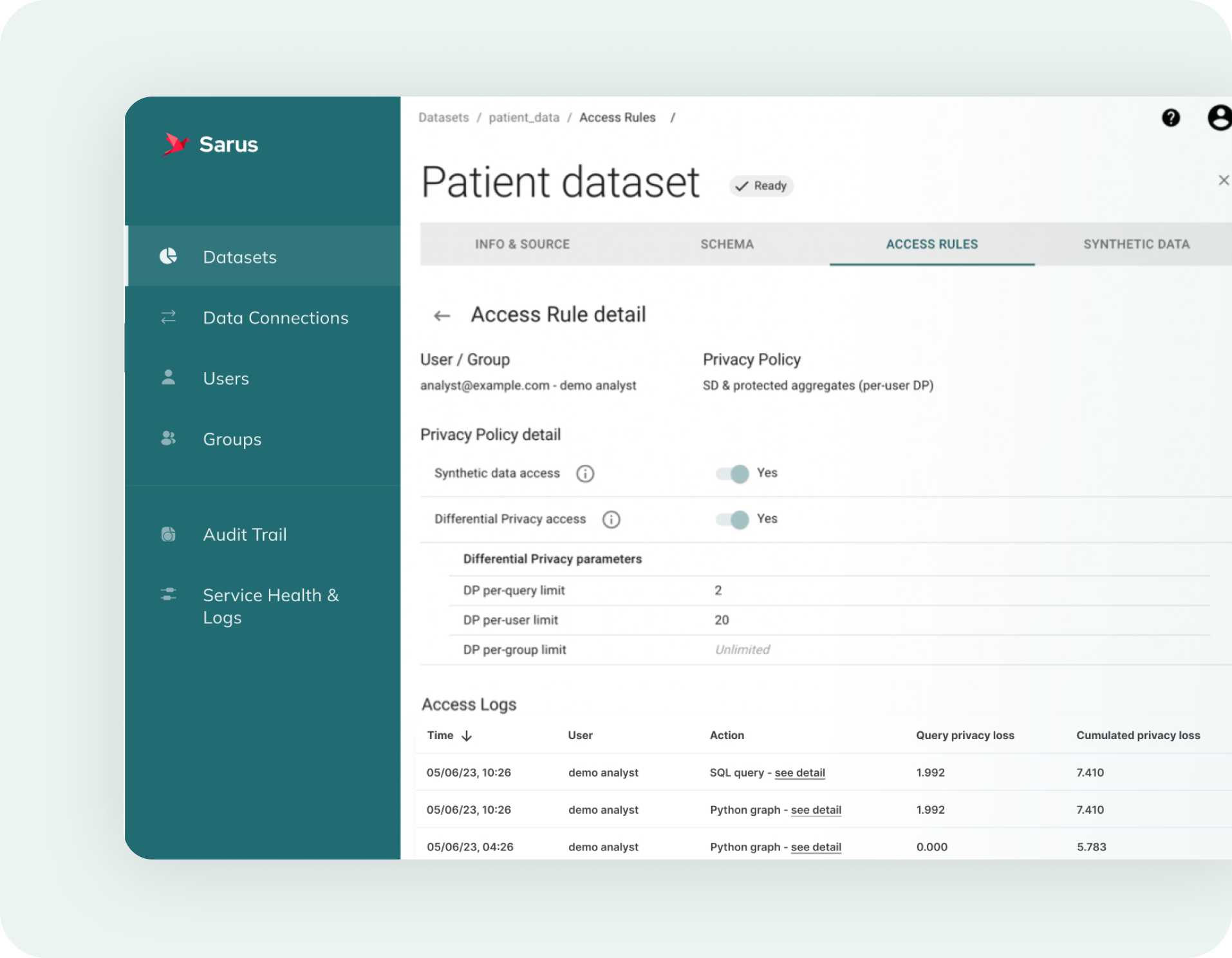Click the Groups people icon
The width and height of the screenshot is (1232, 958).
[168, 438]
